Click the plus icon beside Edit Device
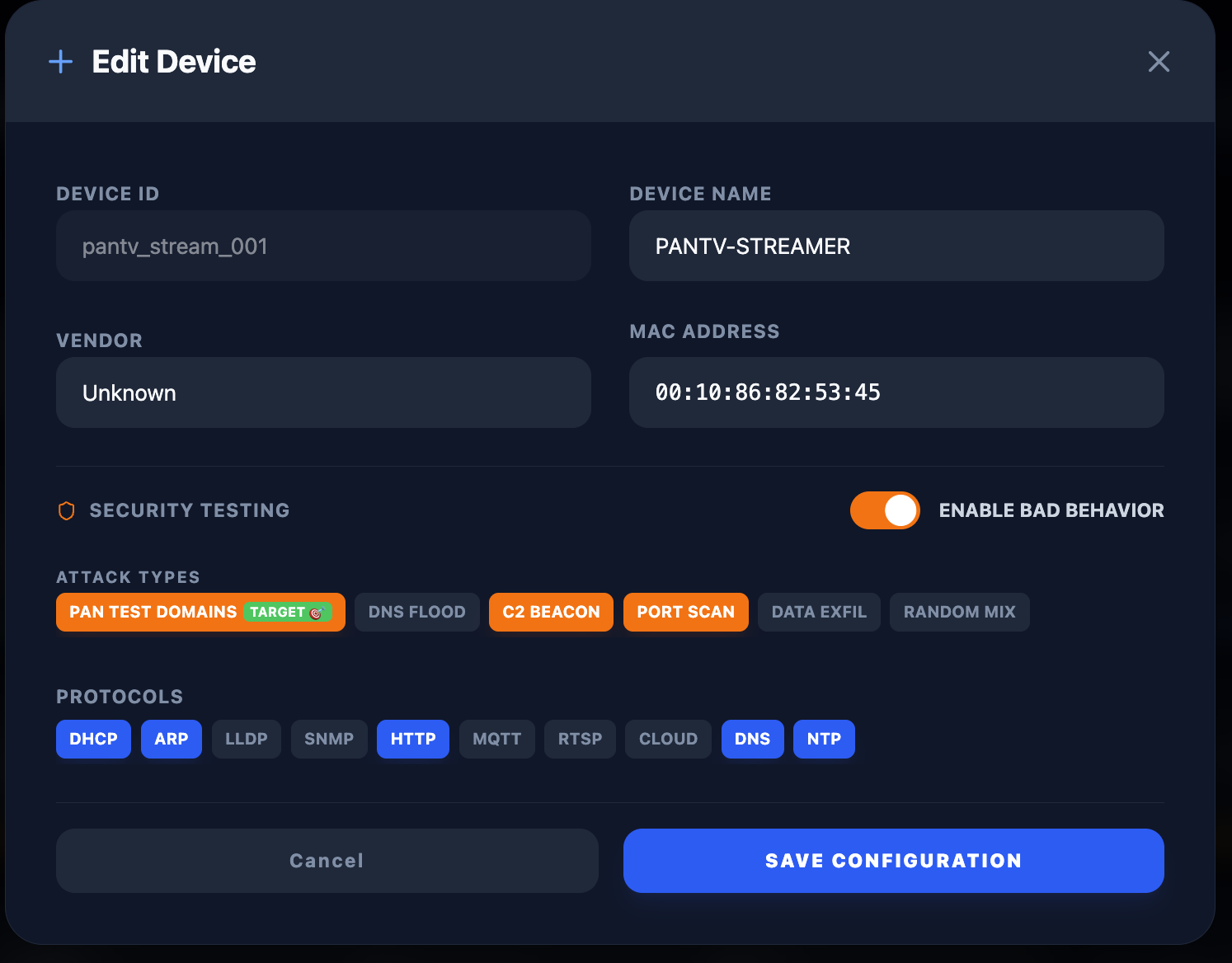Image resolution: width=1232 pixels, height=963 pixels. coord(60,62)
